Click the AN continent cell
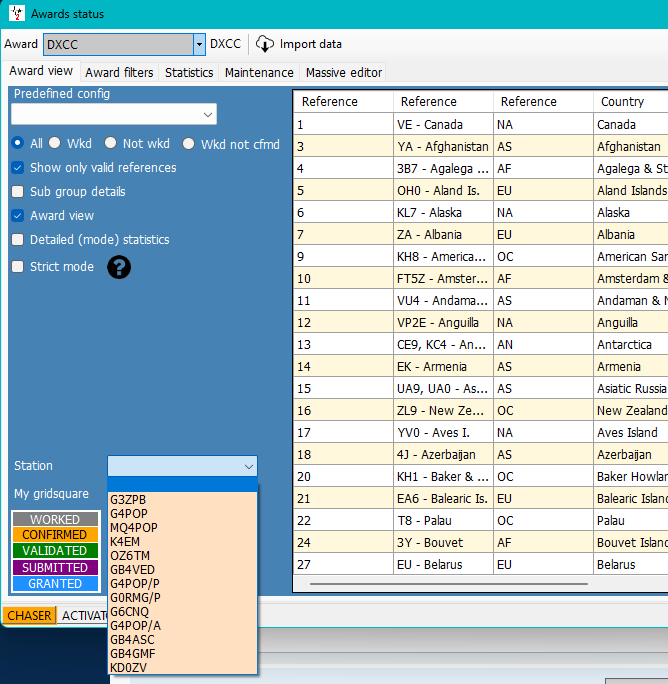 click(543, 345)
